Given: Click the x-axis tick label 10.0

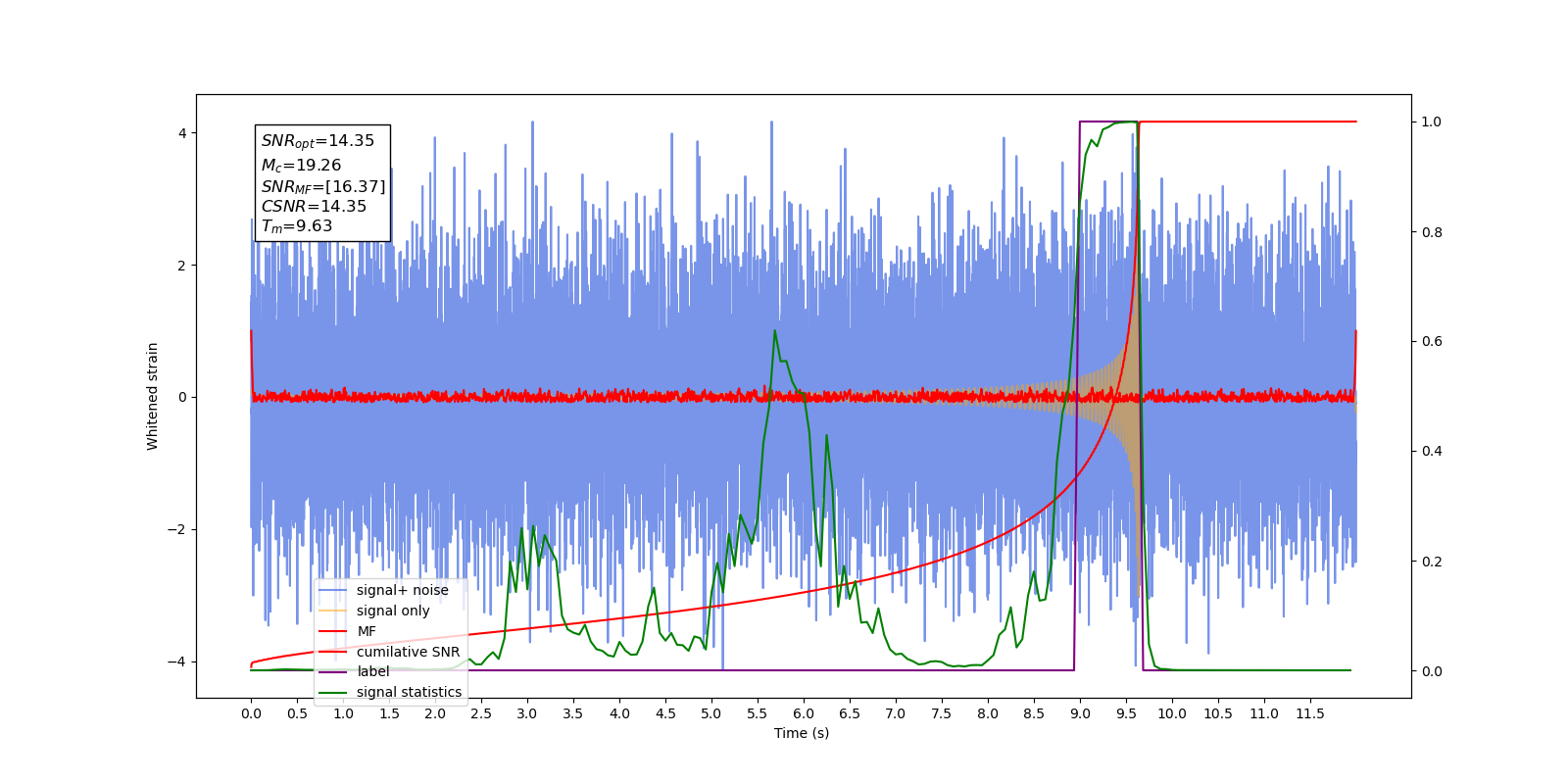Looking at the screenshot, I should tap(1172, 713).
